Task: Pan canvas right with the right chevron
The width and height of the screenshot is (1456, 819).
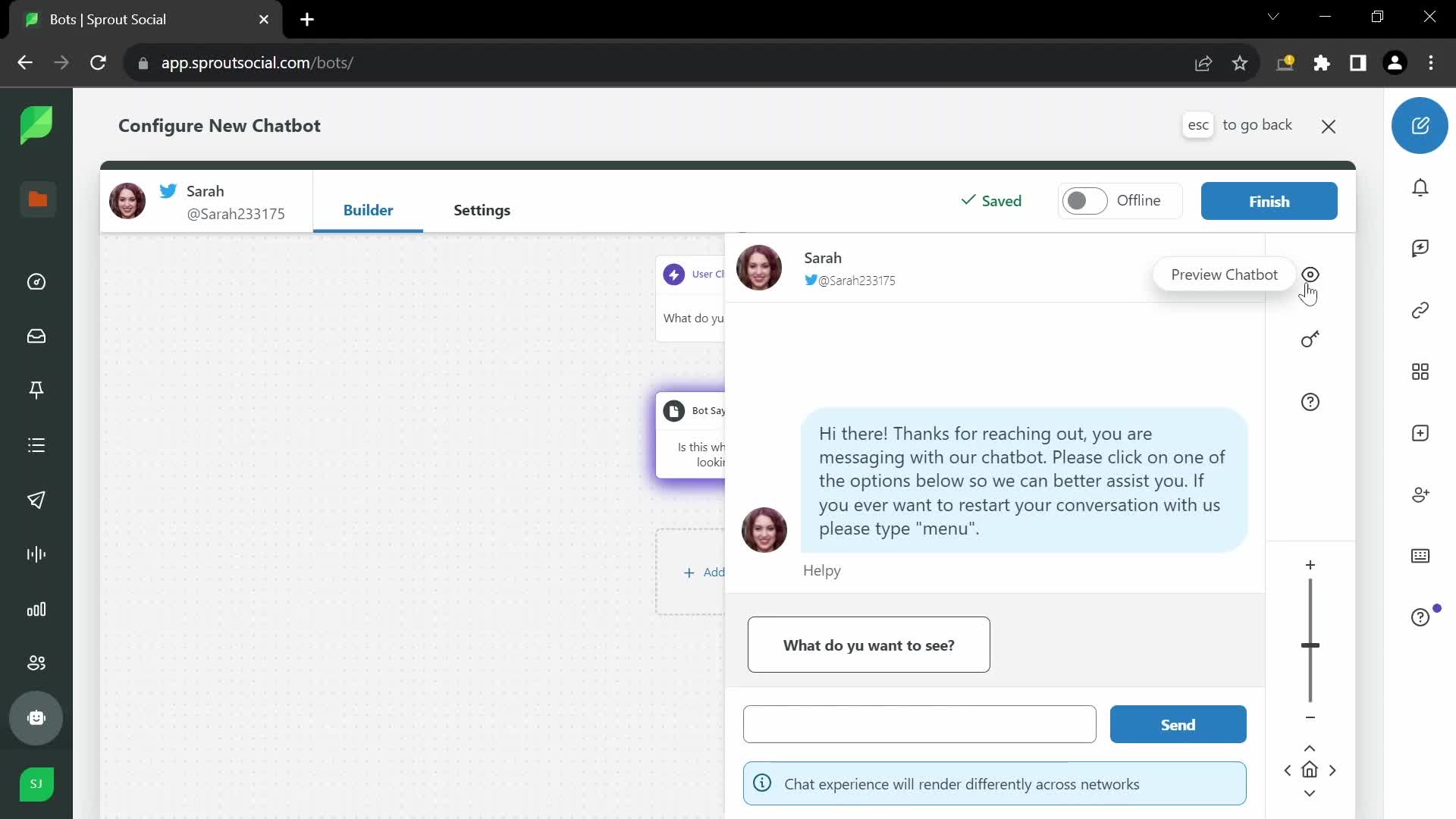Action: click(1332, 770)
